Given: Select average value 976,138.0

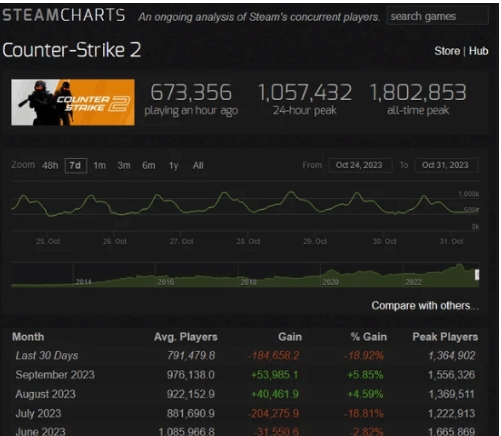Looking at the screenshot, I should (191, 375).
